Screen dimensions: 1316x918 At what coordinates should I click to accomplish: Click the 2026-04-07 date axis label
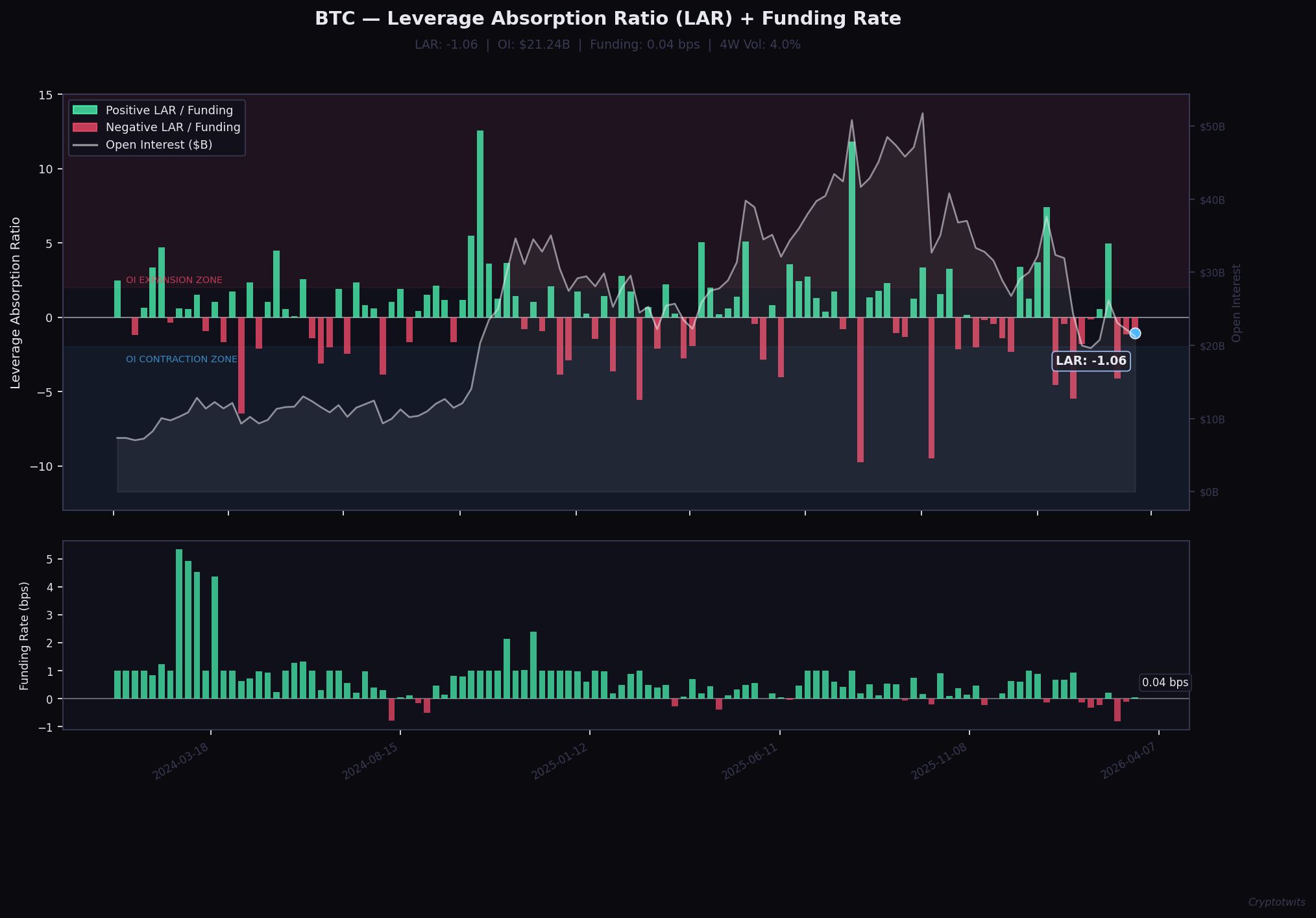(x=1128, y=762)
